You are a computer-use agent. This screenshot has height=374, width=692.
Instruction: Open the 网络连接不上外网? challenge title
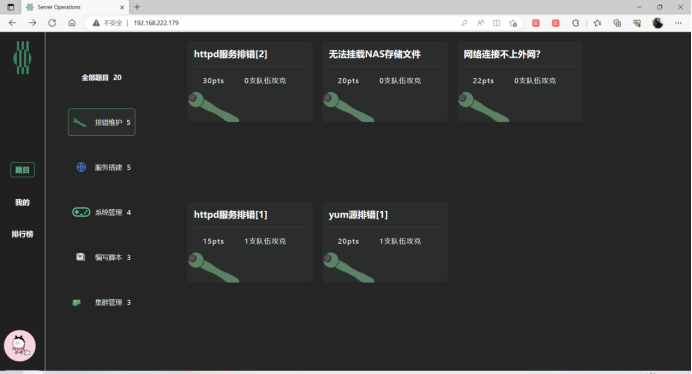pyautogui.click(x=502, y=54)
